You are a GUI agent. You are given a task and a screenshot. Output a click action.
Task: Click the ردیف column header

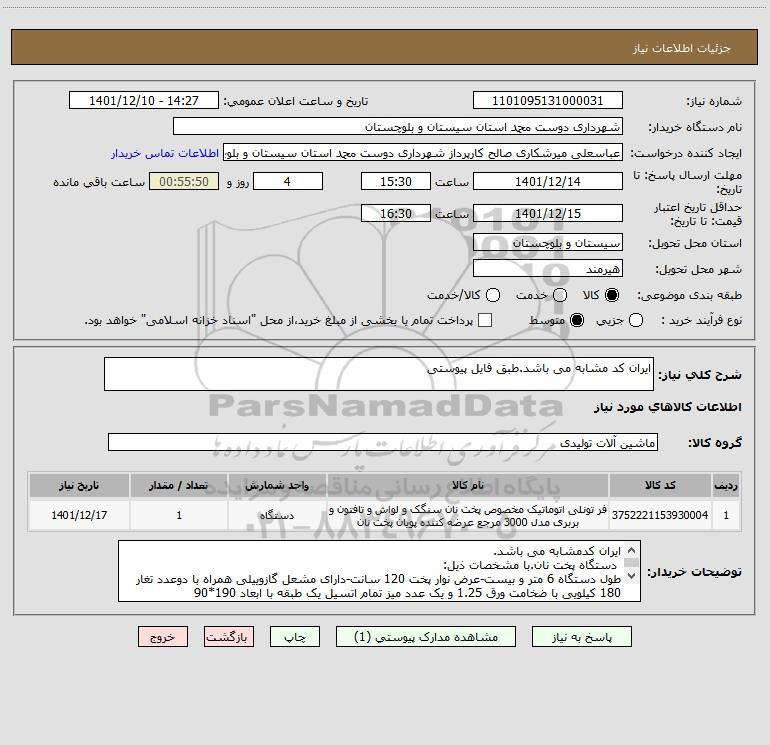[x=726, y=485]
